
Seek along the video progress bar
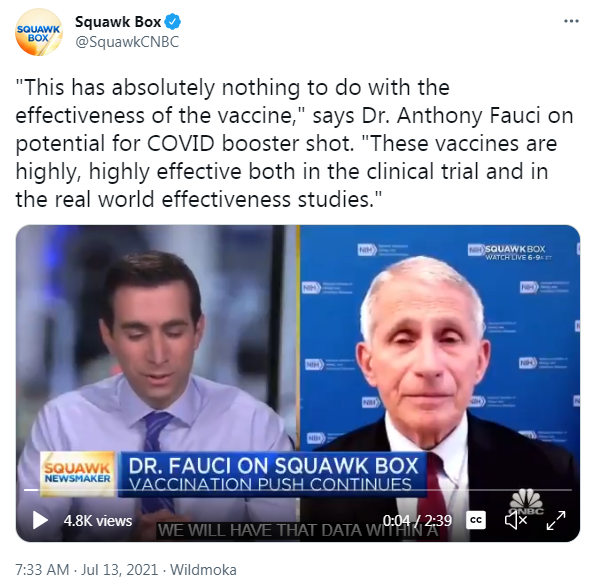[298, 490]
